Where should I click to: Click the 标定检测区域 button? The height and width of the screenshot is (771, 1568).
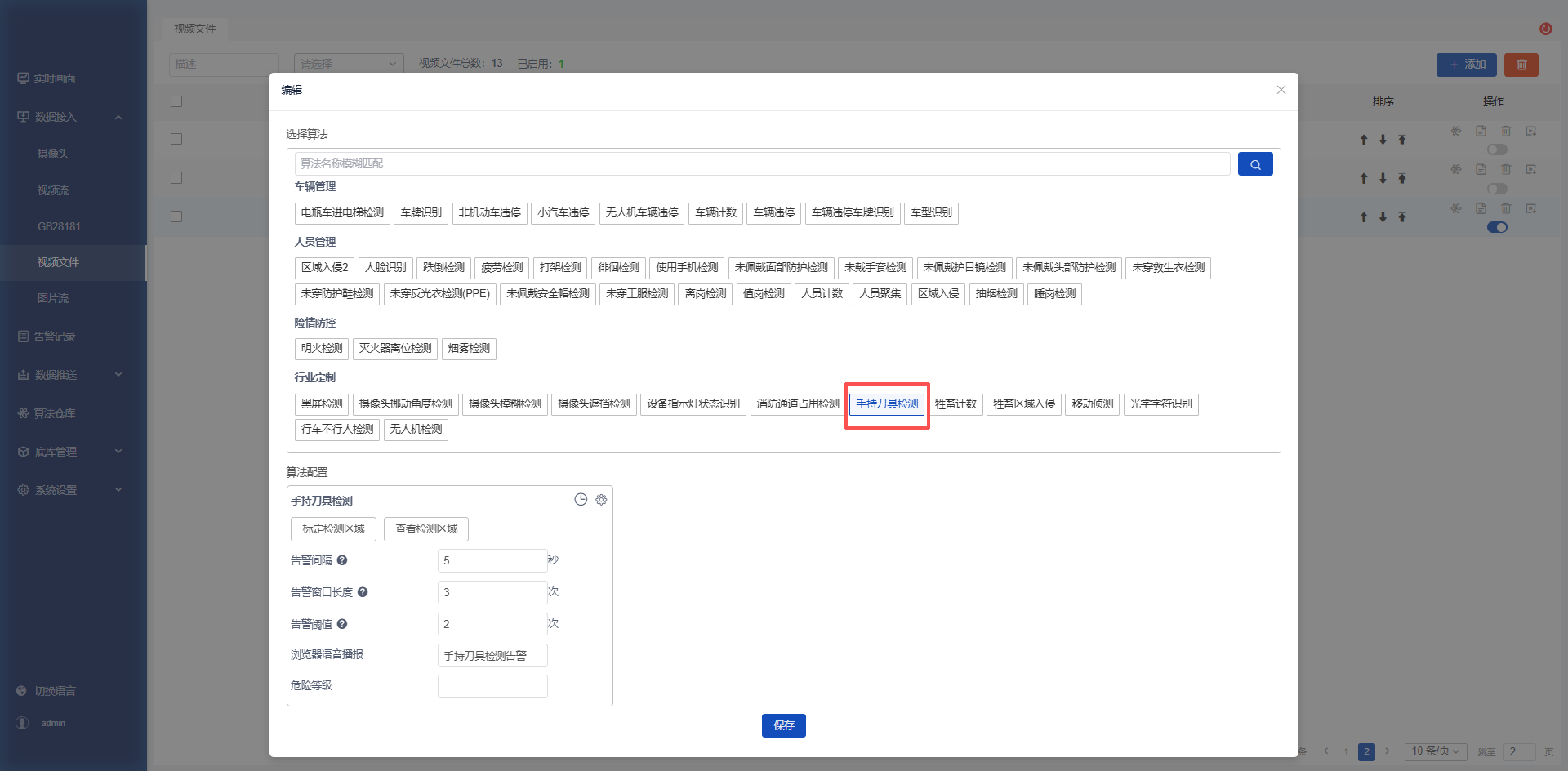pyautogui.click(x=333, y=529)
